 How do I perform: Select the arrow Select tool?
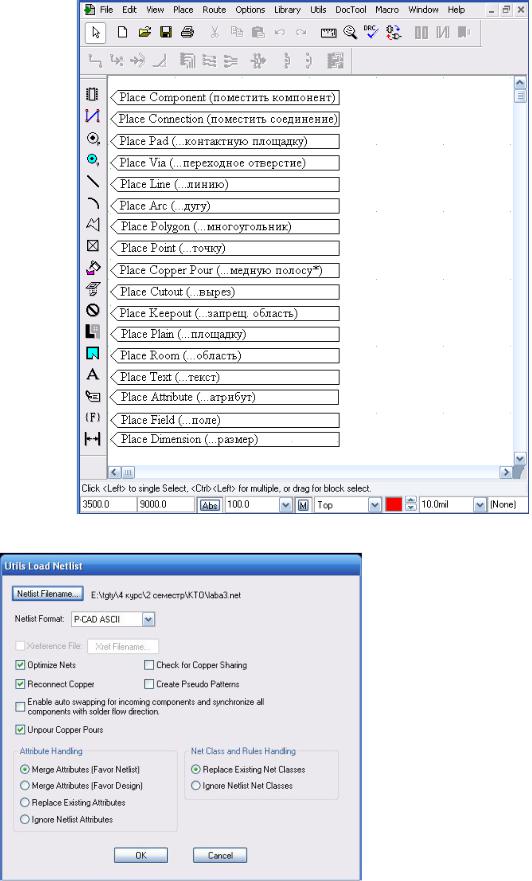coord(95,33)
